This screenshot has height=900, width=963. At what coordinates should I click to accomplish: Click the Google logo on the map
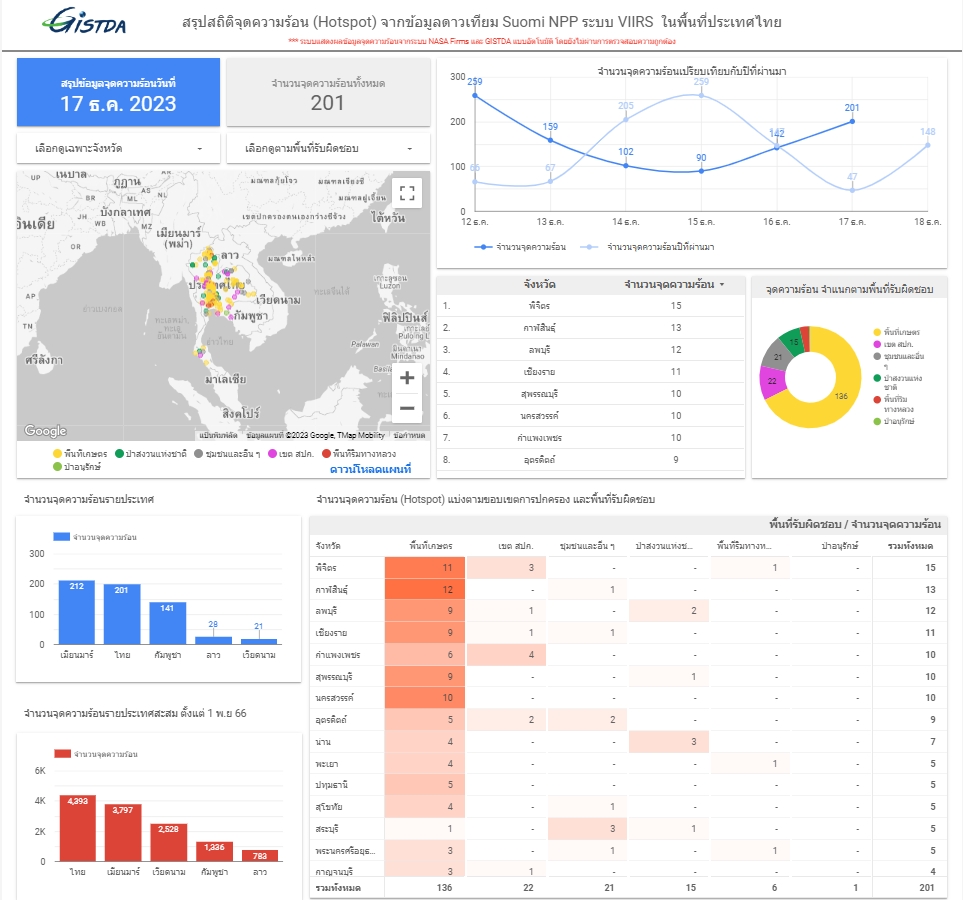coord(45,431)
